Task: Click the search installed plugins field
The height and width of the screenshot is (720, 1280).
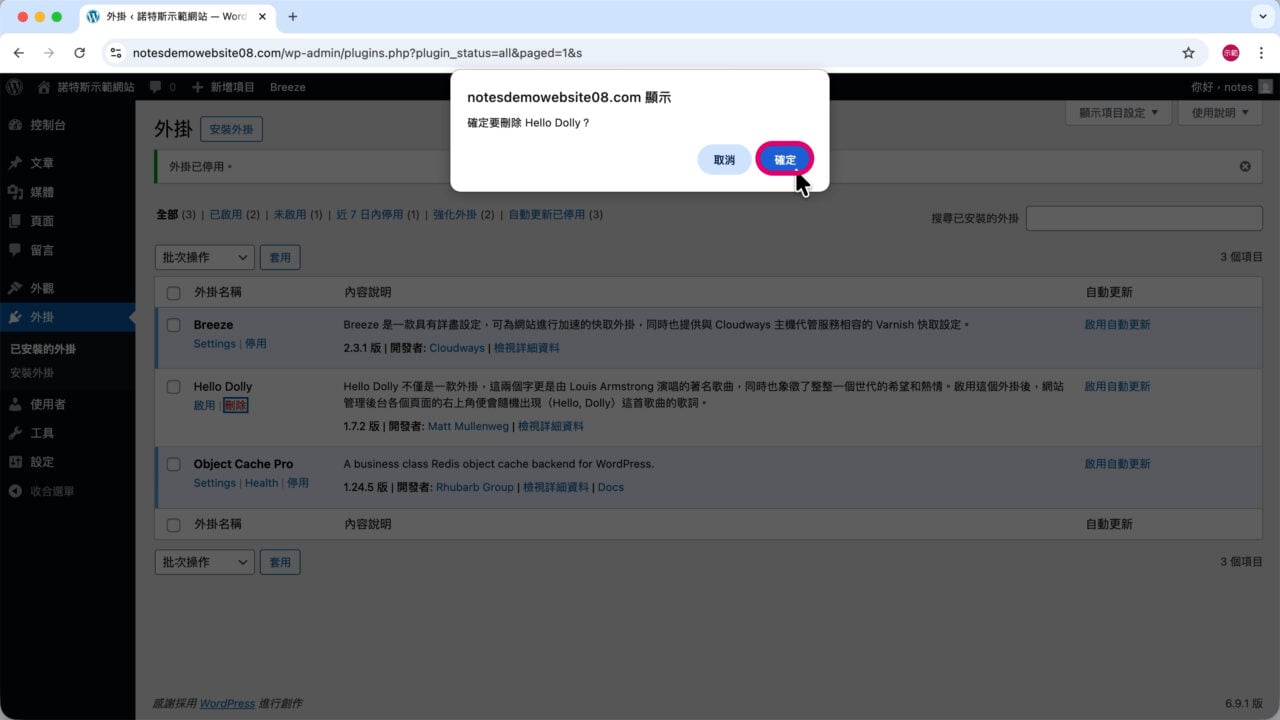Action: 1144,218
